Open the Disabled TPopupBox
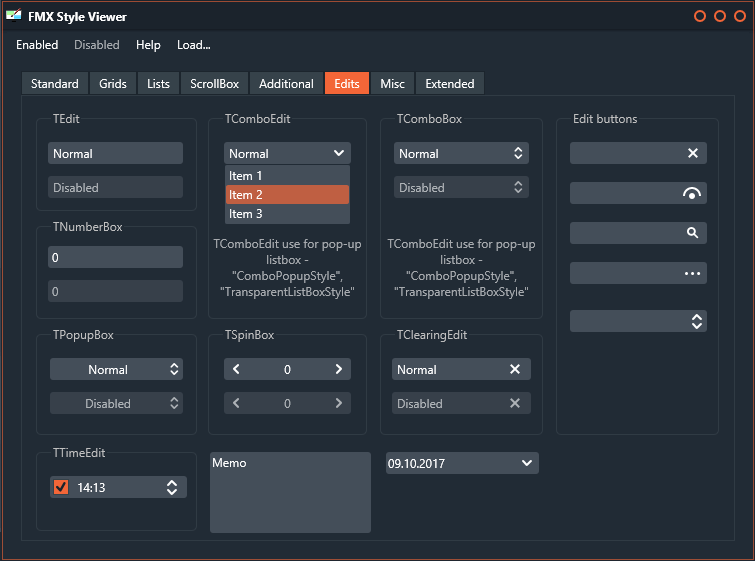Screen dimensions: 755x561 click(x=116, y=404)
